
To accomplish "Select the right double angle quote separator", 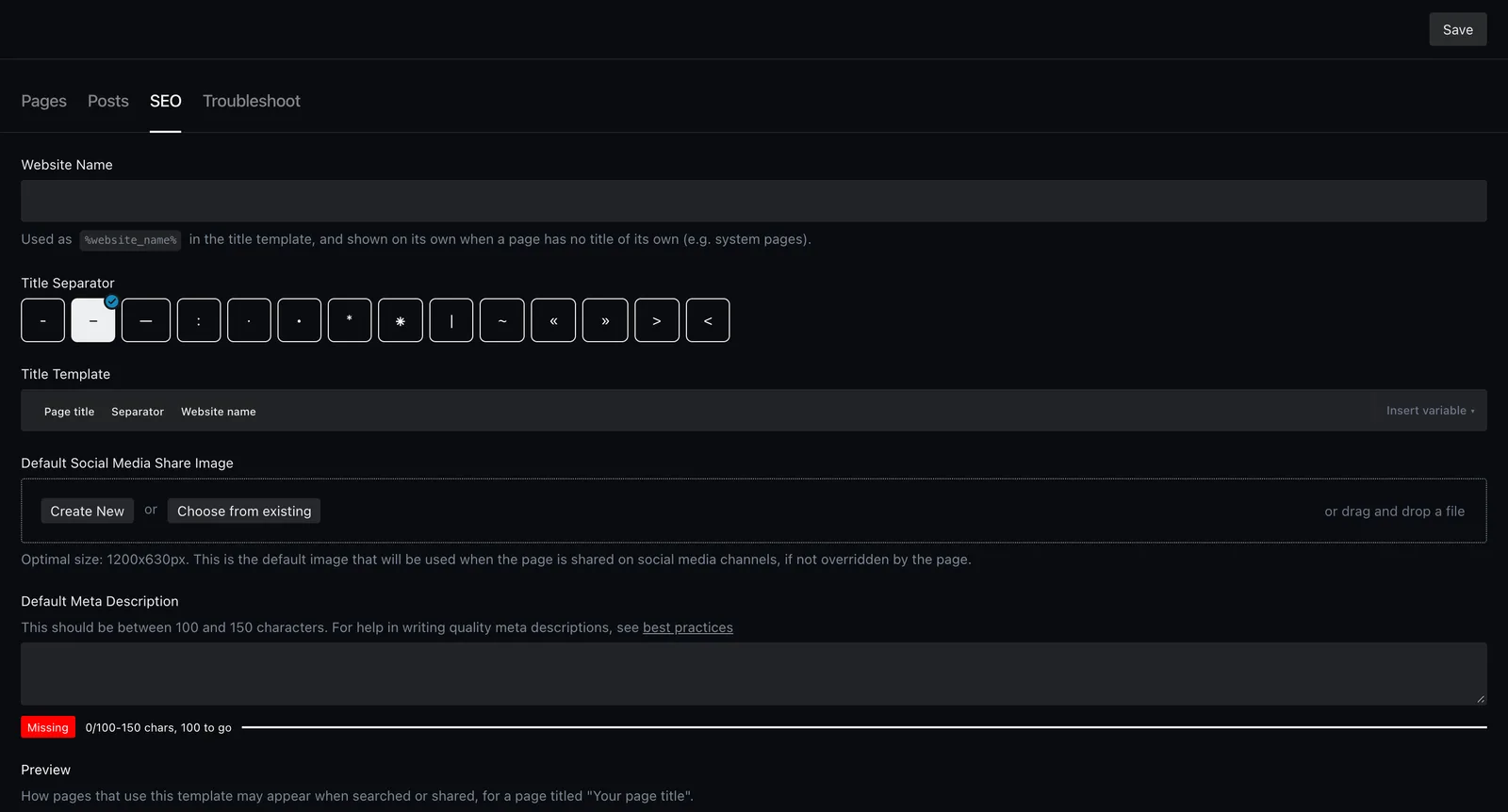I will 605,320.
